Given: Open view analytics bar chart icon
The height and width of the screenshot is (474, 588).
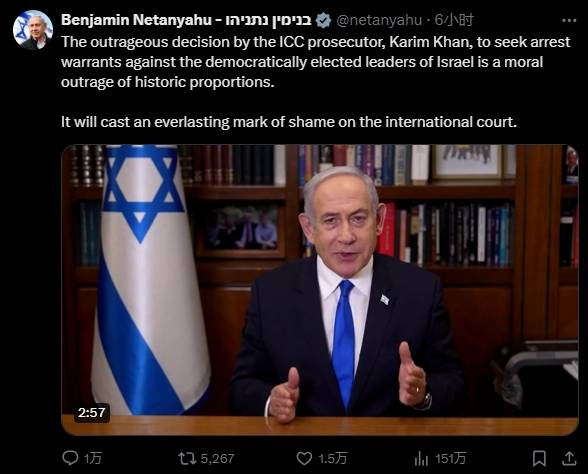Looking at the screenshot, I should [x=421, y=458].
